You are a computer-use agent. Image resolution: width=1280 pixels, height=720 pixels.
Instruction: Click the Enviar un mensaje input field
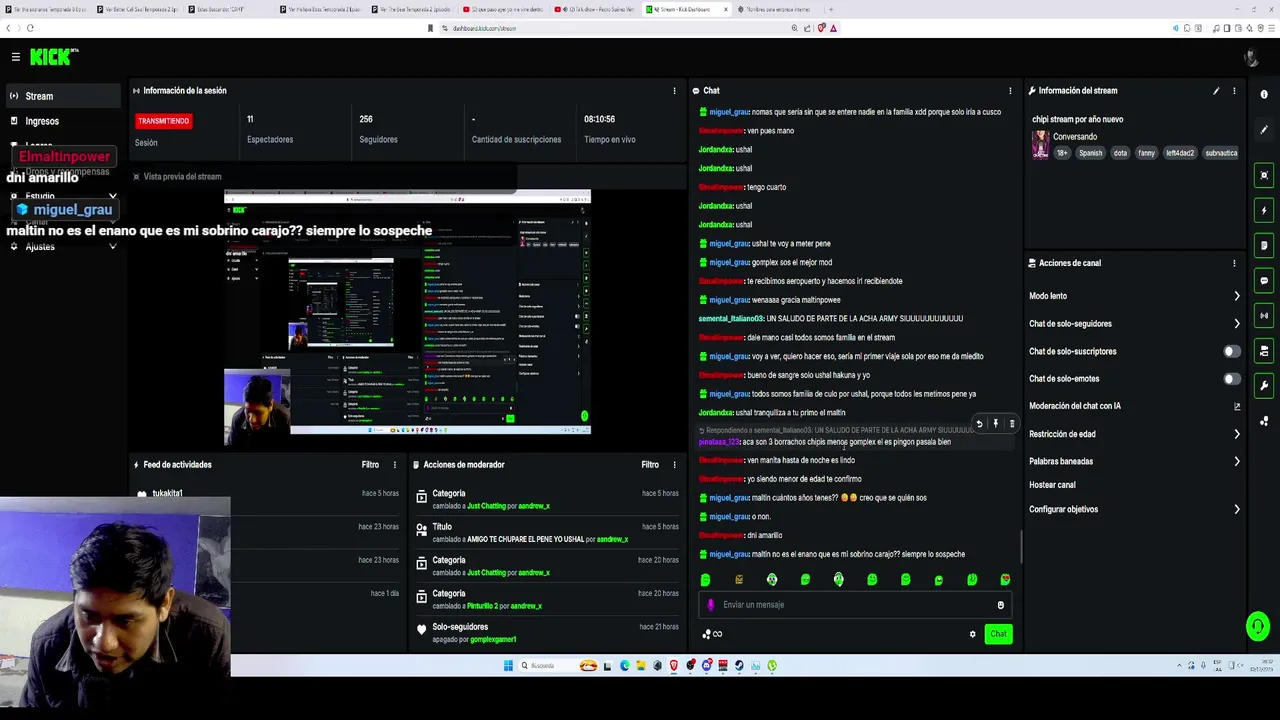click(x=855, y=605)
